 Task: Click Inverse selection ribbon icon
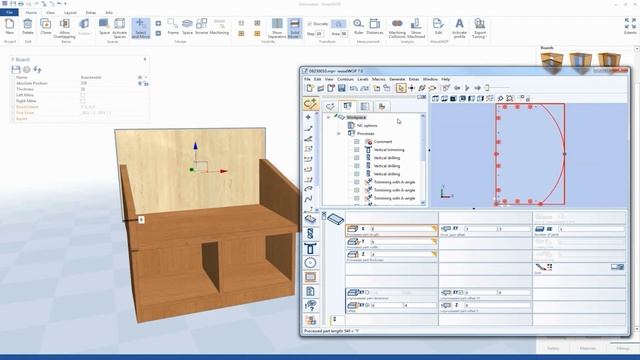[x=201, y=27]
